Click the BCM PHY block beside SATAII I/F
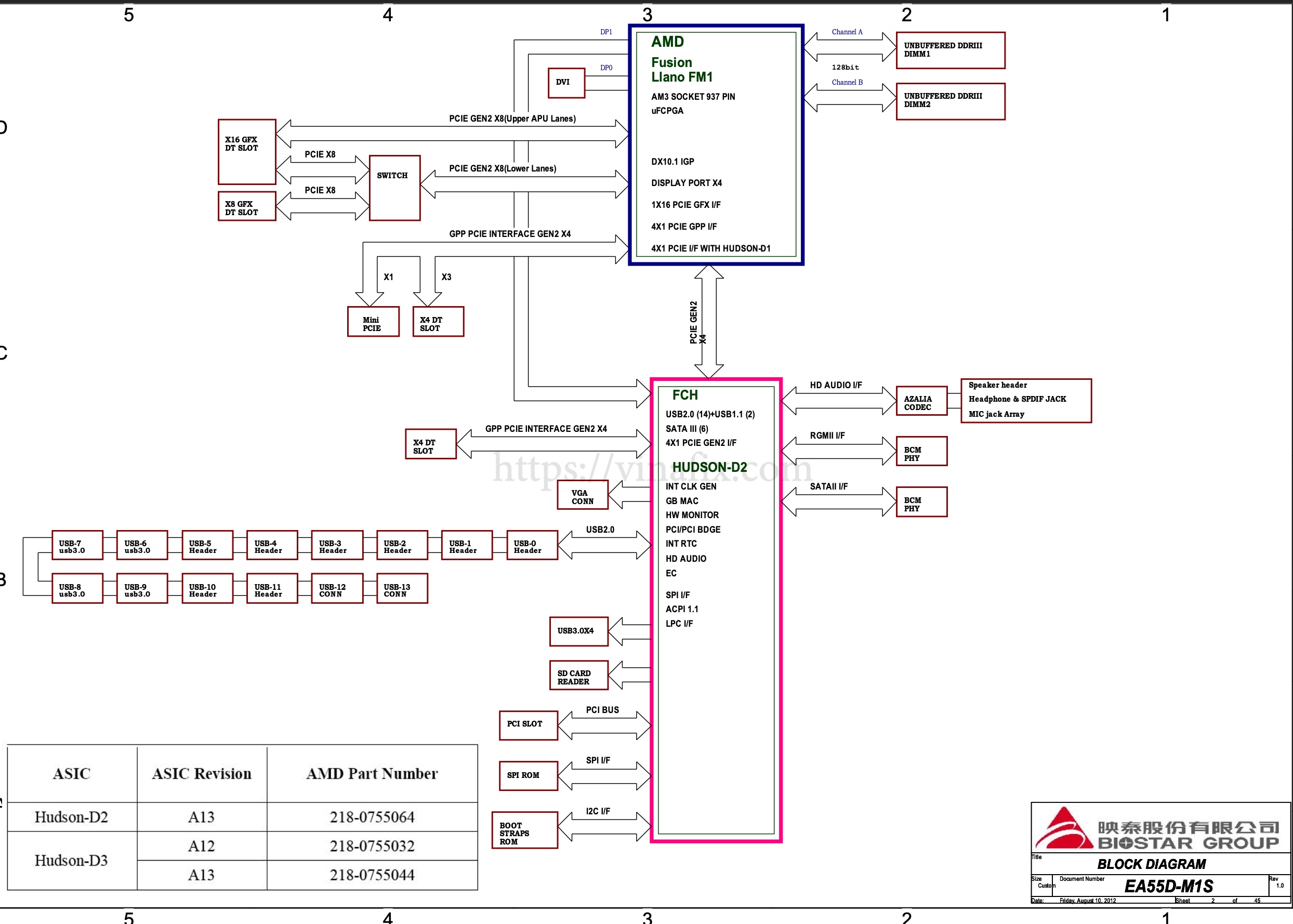This screenshot has width=1293, height=924. [921, 502]
